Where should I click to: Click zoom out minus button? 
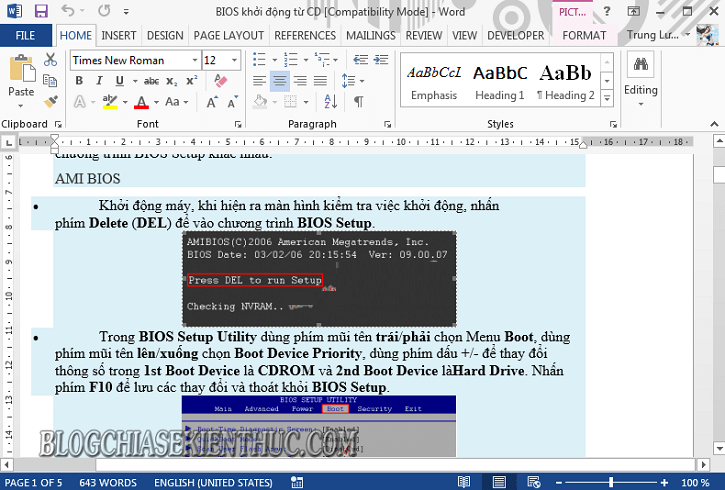coord(559,483)
